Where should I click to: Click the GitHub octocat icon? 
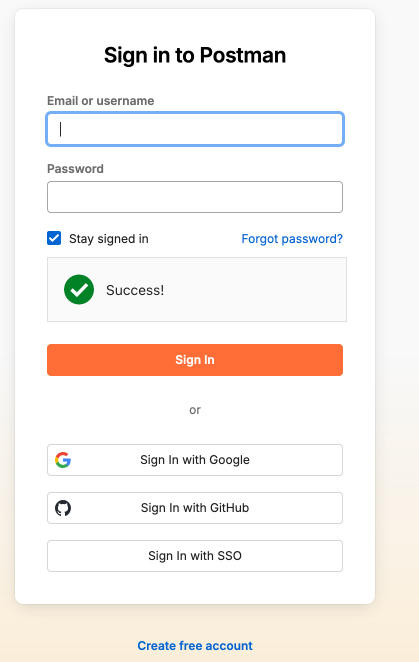click(63, 508)
